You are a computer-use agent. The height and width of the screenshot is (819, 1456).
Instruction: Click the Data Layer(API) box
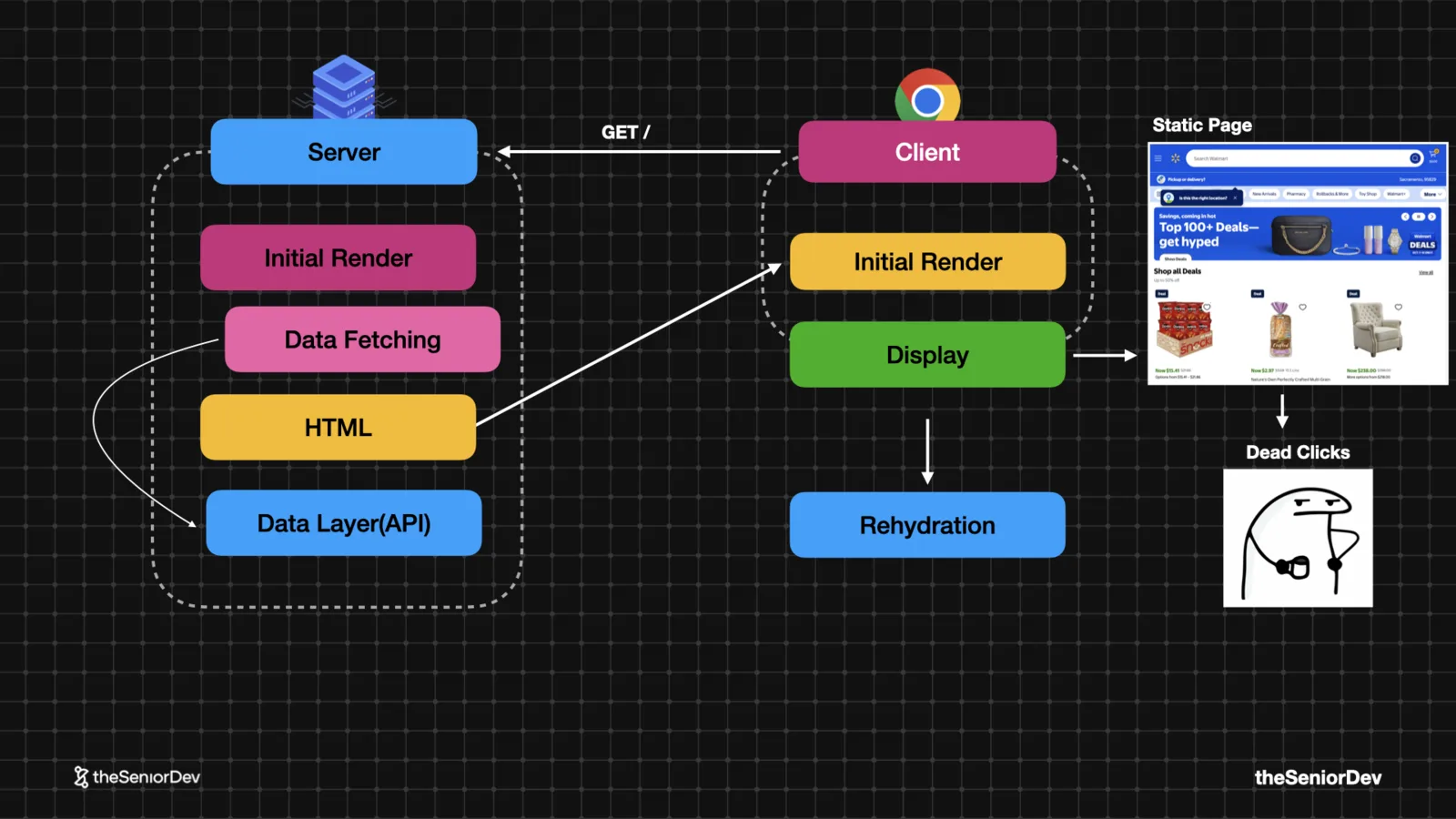coord(344,523)
